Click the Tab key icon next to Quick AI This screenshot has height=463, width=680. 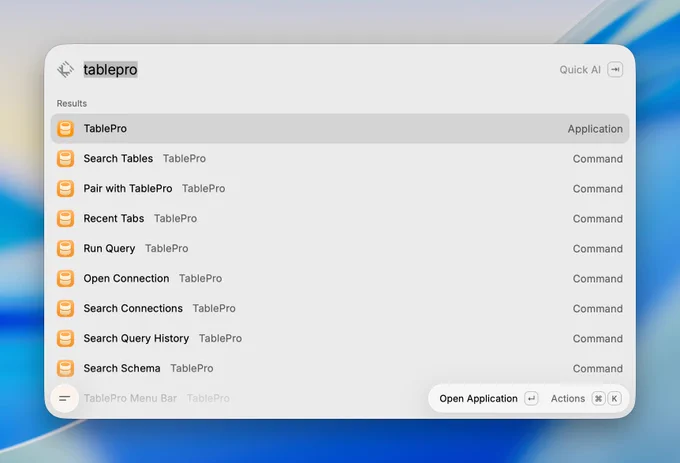(615, 69)
